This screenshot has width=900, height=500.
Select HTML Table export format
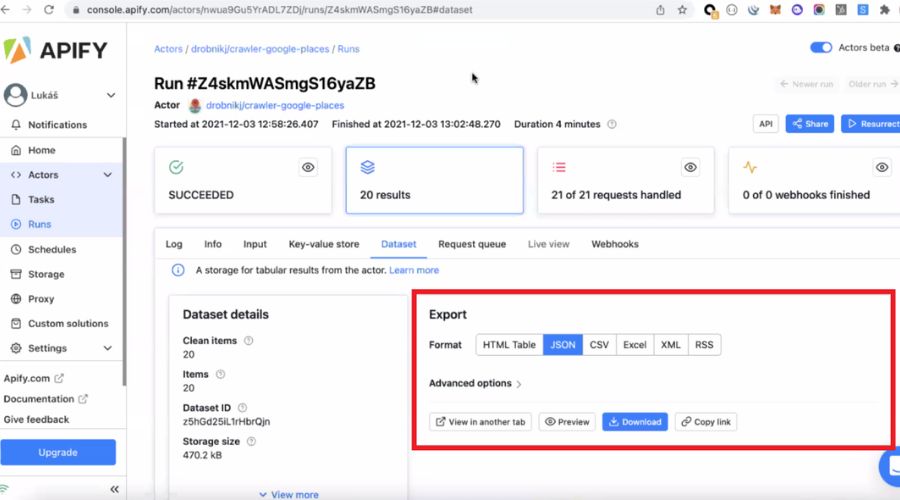click(509, 344)
